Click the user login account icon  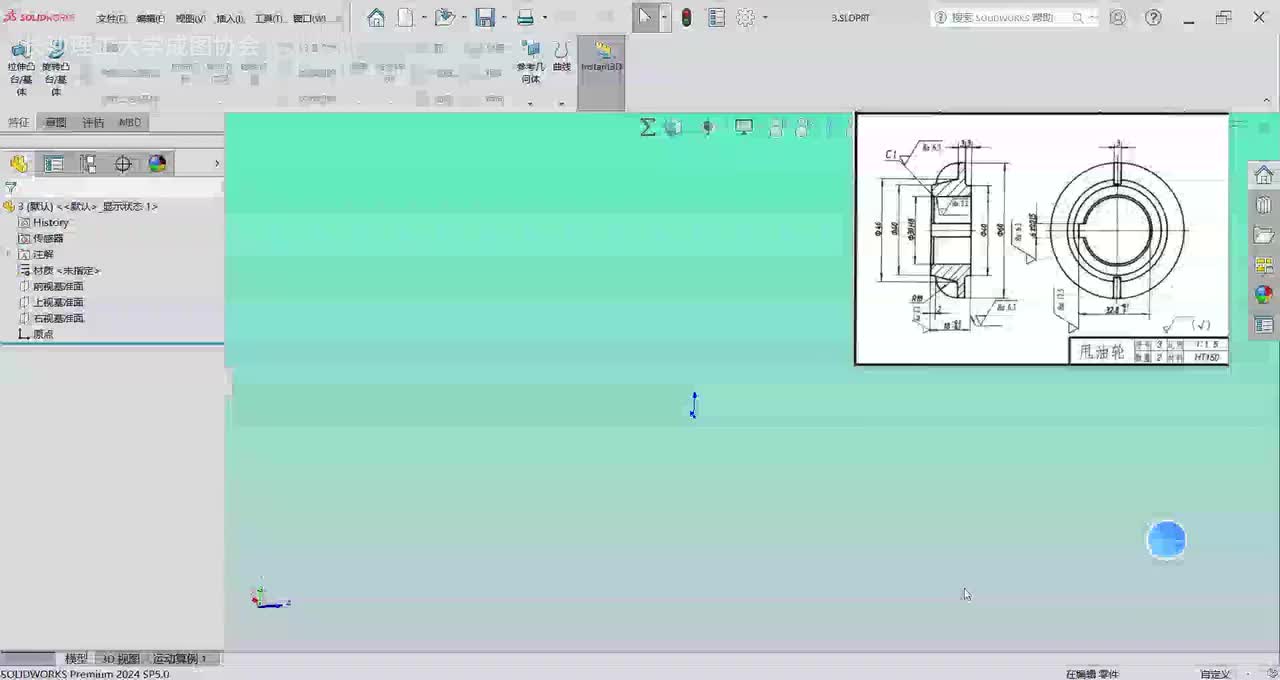(1118, 17)
